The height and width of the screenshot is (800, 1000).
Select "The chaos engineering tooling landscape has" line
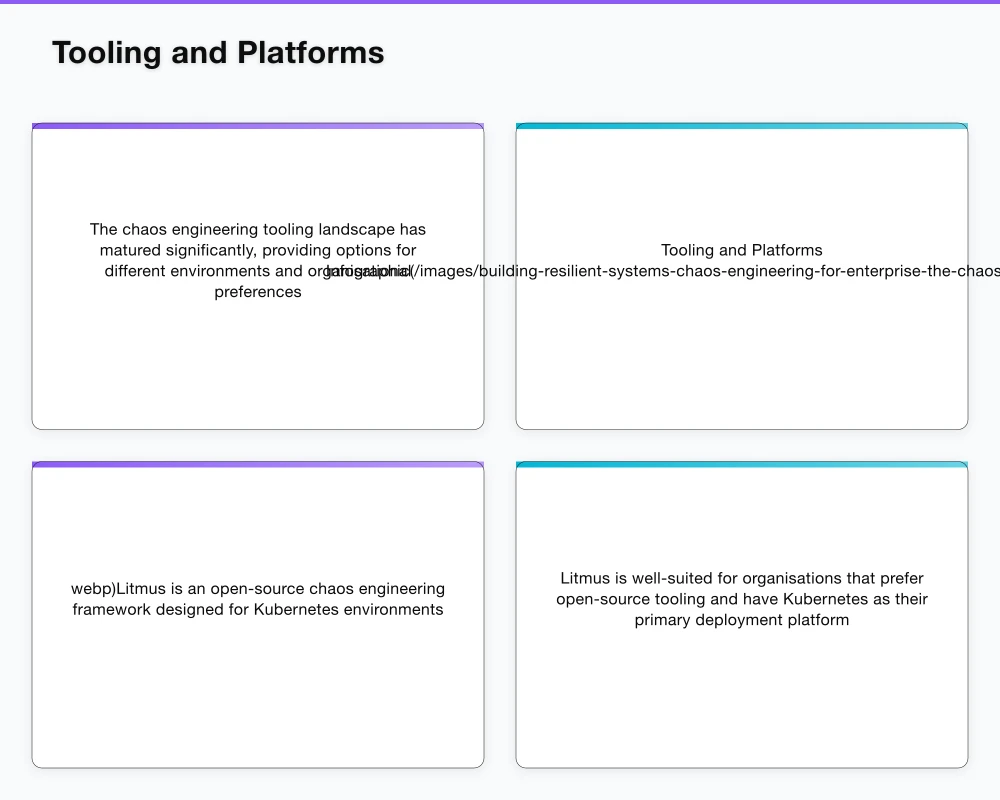click(258, 229)
